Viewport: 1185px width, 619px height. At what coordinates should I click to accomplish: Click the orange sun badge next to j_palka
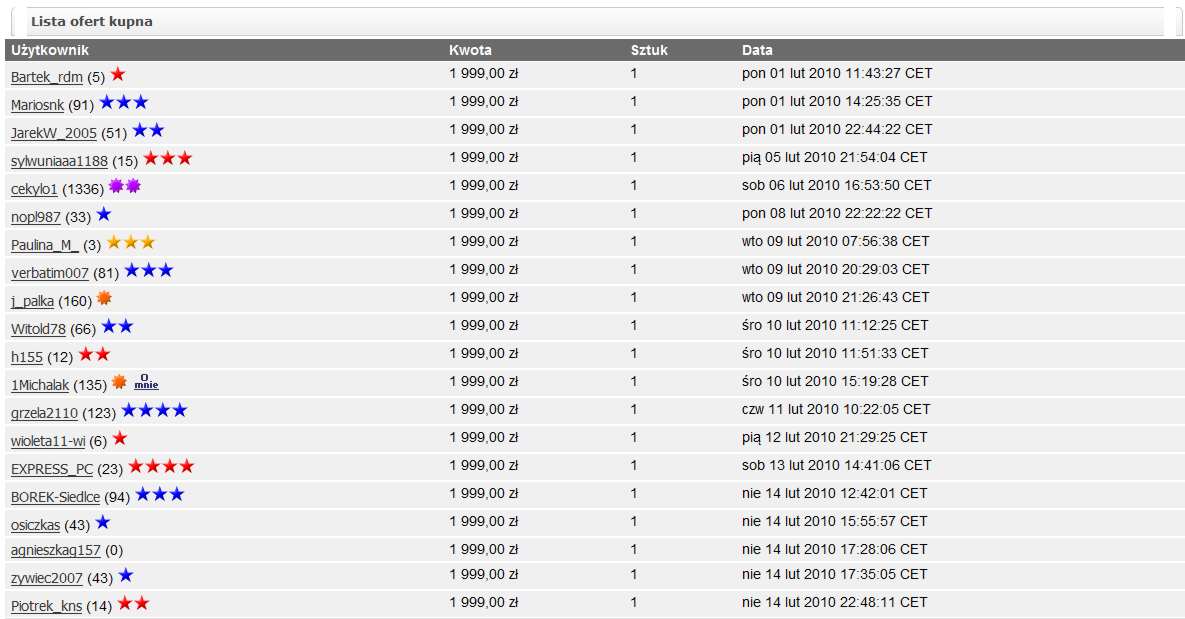click(104, 299)
